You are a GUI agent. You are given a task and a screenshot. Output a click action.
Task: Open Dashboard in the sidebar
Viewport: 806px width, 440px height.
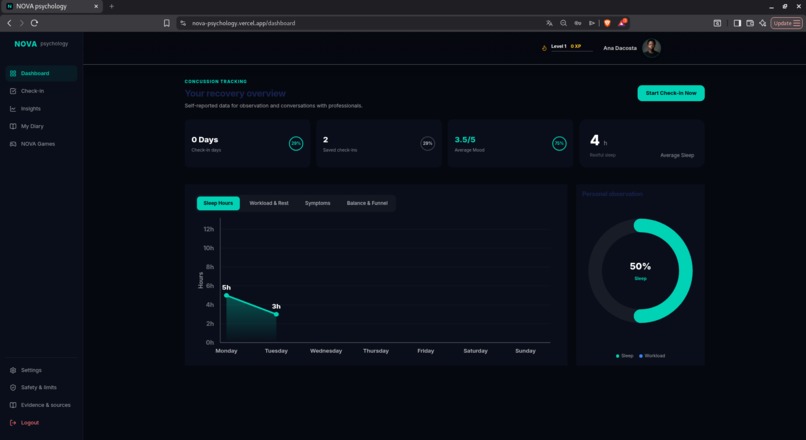point(41,74)
